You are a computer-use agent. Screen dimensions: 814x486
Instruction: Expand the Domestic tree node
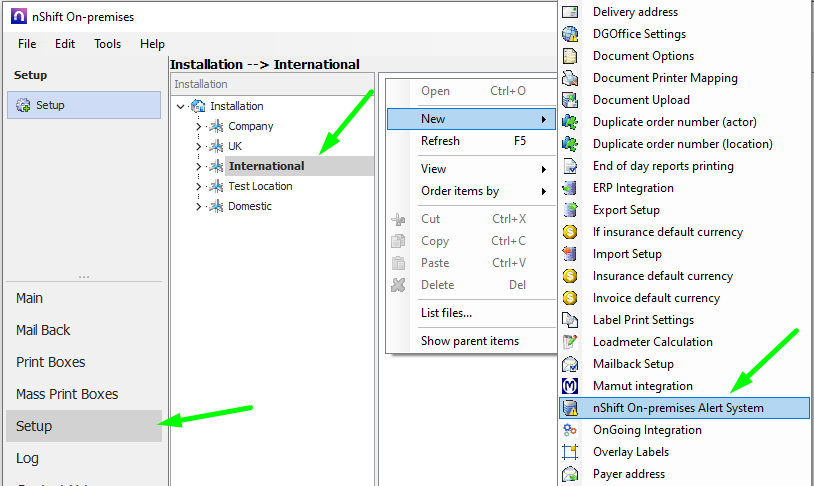pos(198,207)
